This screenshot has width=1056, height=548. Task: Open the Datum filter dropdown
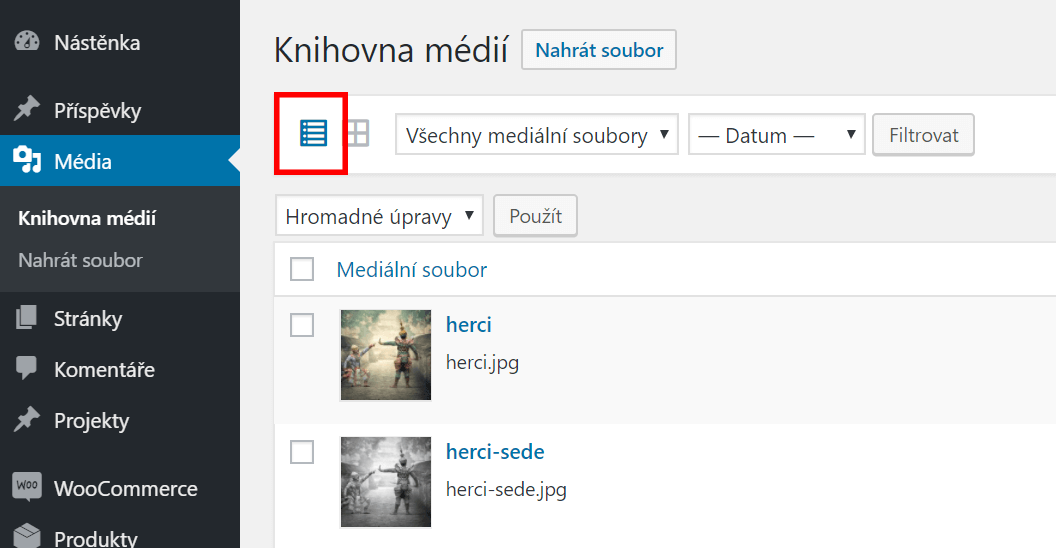pyautogui.click(x=777, y=135)
